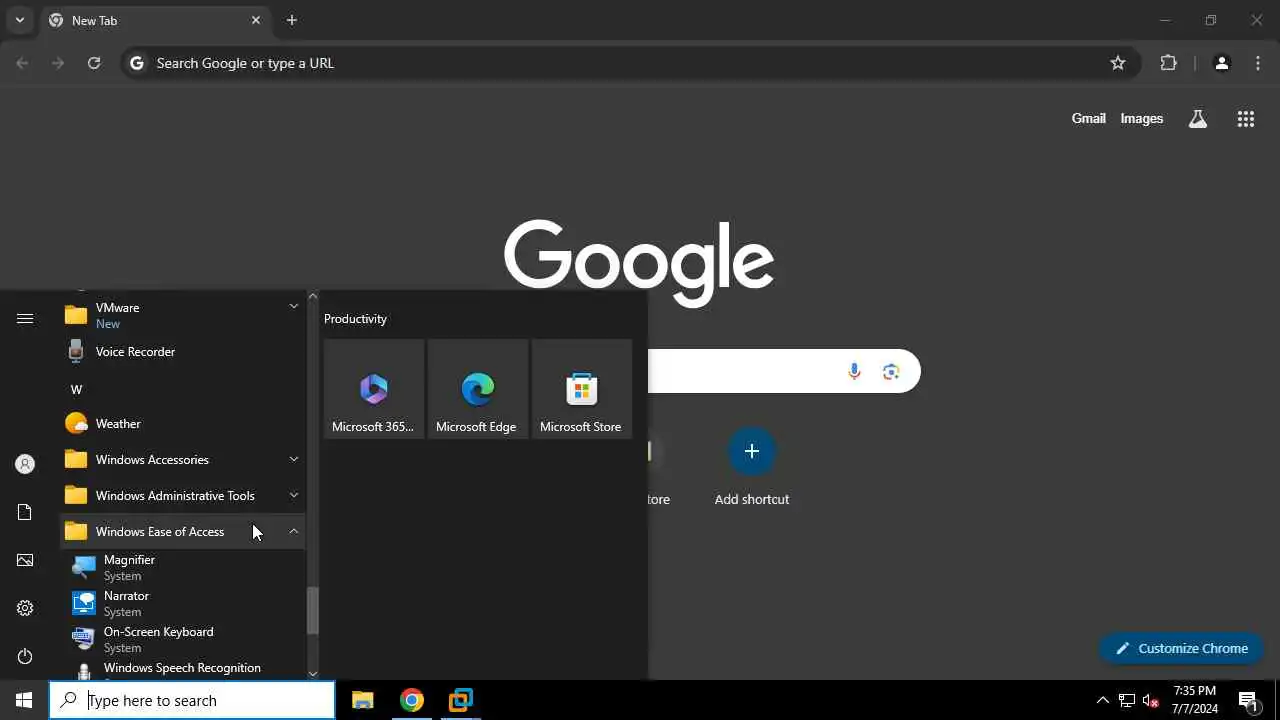The image size is (1280, 720).
Task: Open VMware app from the taskbar
Action: tap(461, 700)
